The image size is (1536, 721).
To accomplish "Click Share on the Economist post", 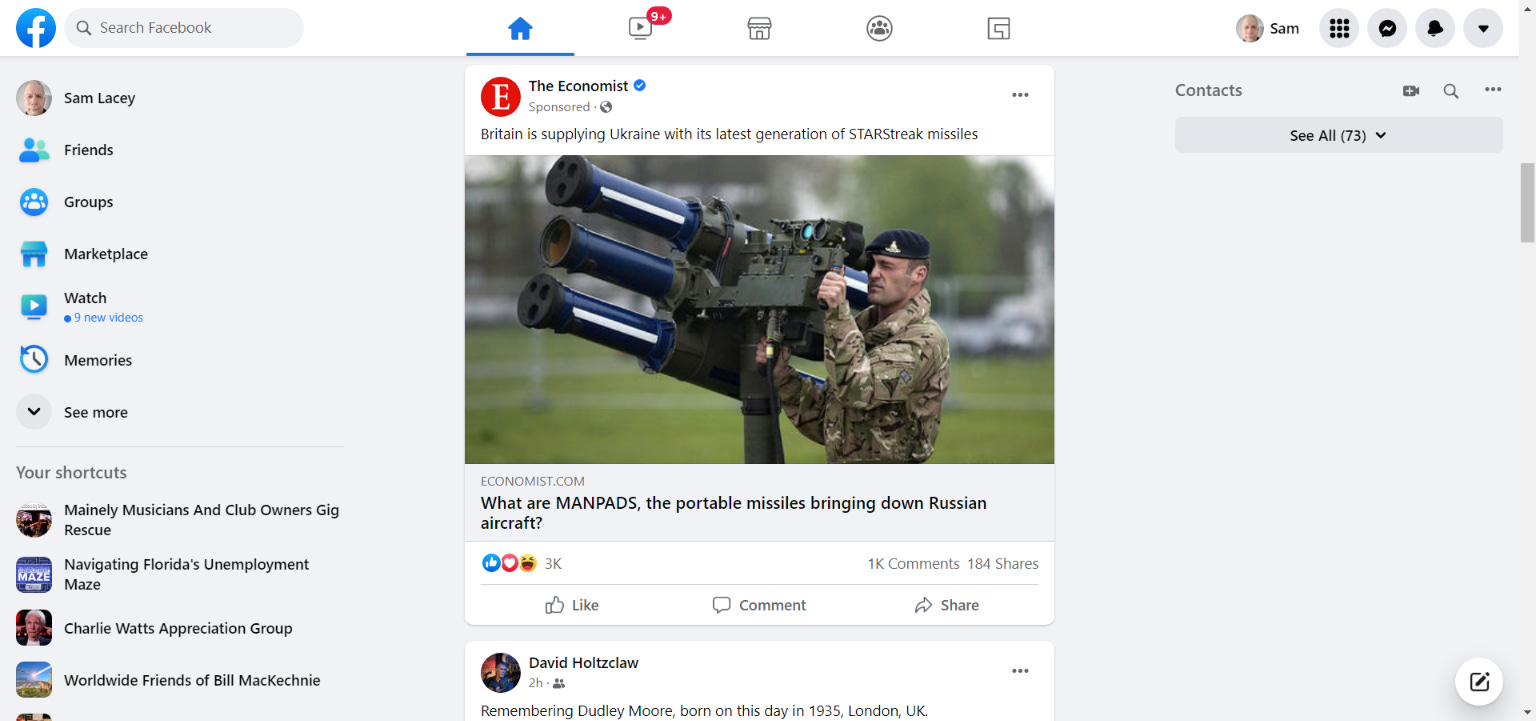I will pos(946,605).
